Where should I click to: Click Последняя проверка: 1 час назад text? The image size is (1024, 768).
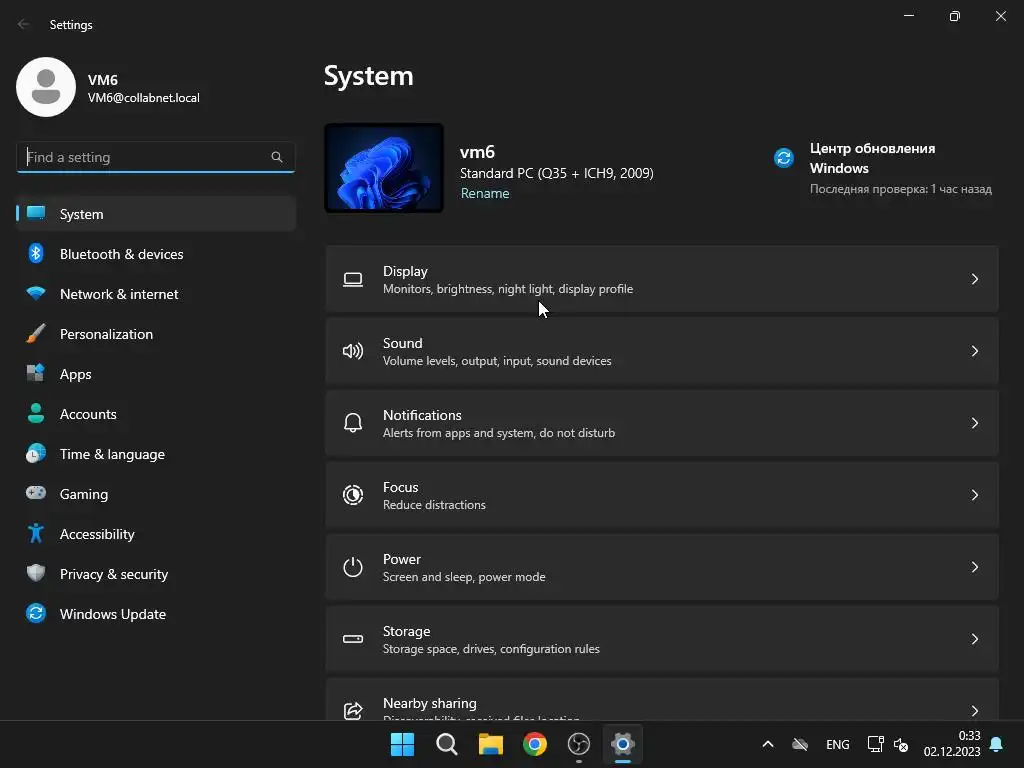click(901, 189)
